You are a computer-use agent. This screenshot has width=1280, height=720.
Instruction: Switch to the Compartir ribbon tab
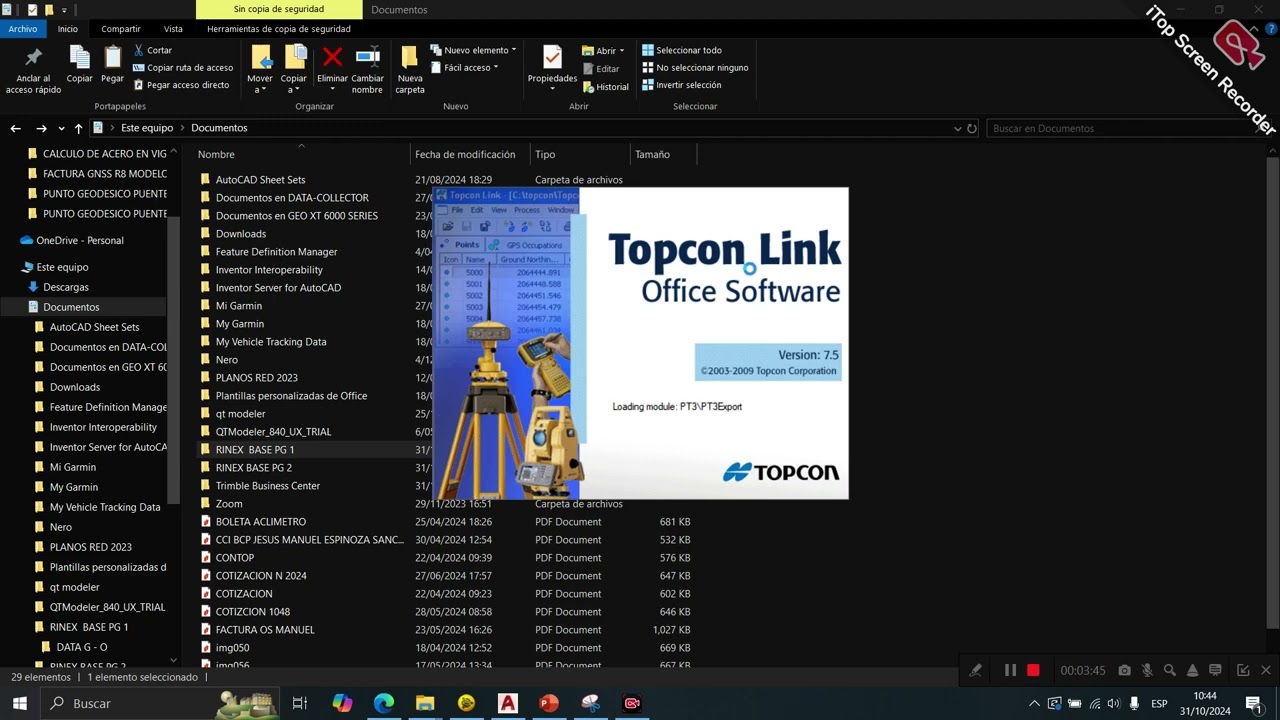click(x=121, y=29)
